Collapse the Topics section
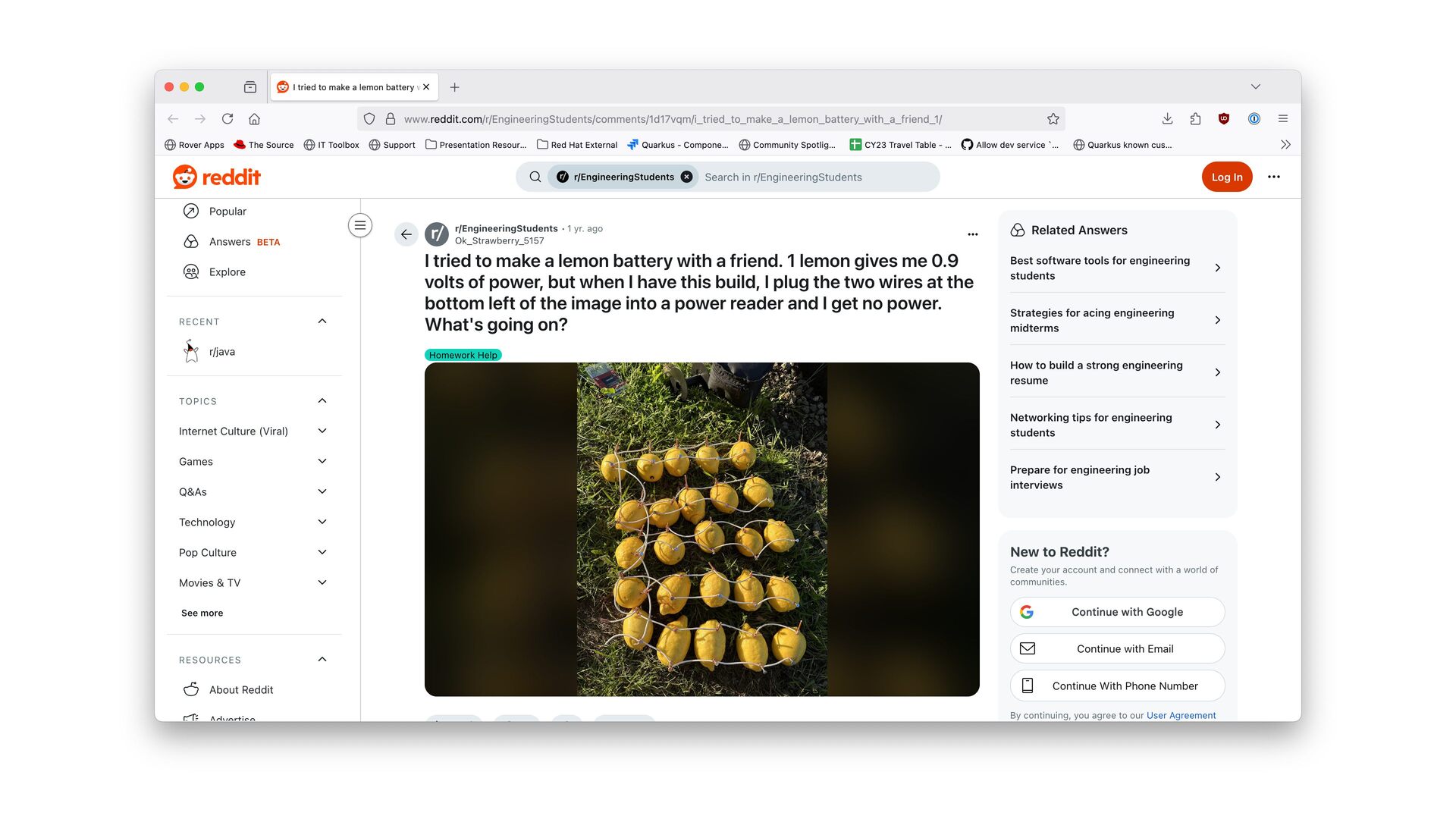The image size is (1456, 819). coord(322,401)
